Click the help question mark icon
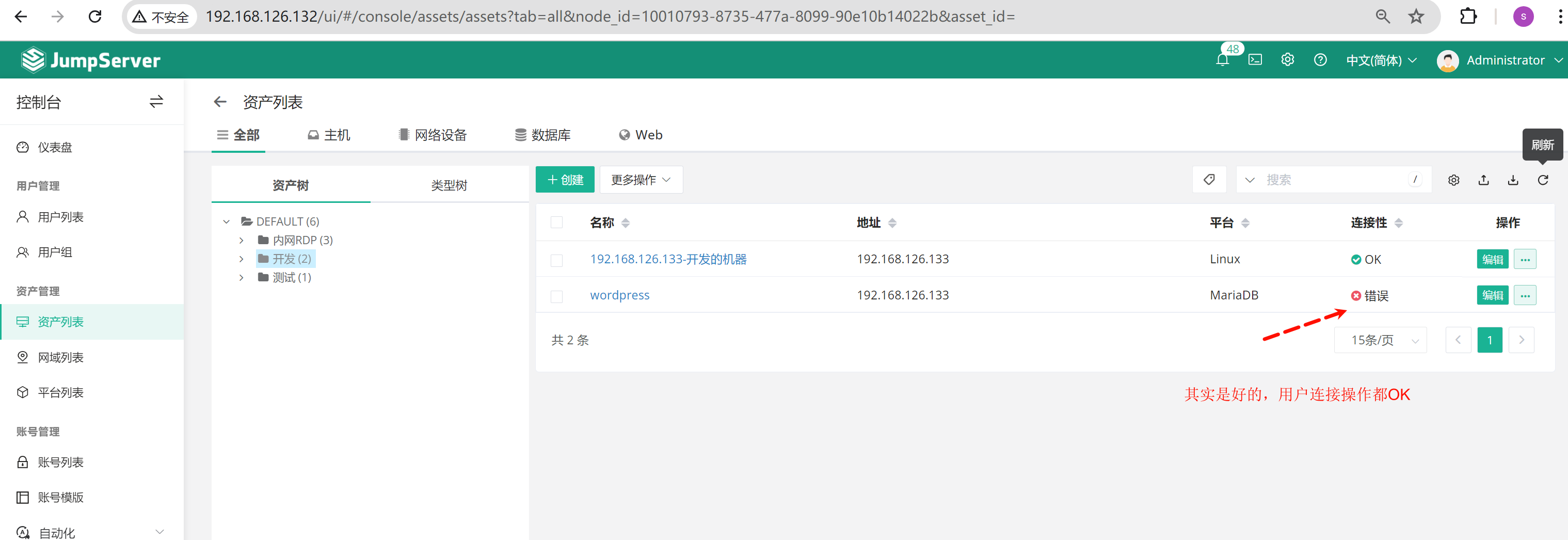Image resolution: width=1568 pixels, height=540 pixels. 1320,60
